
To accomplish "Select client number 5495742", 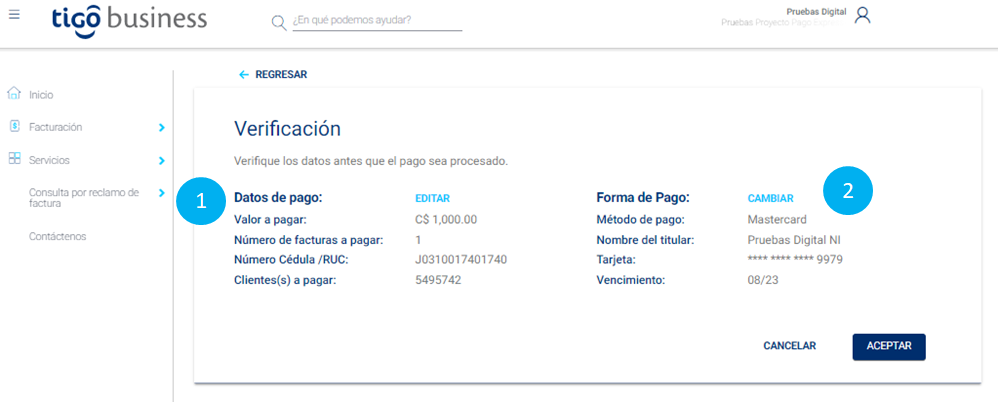I will [x=438, y=280].
